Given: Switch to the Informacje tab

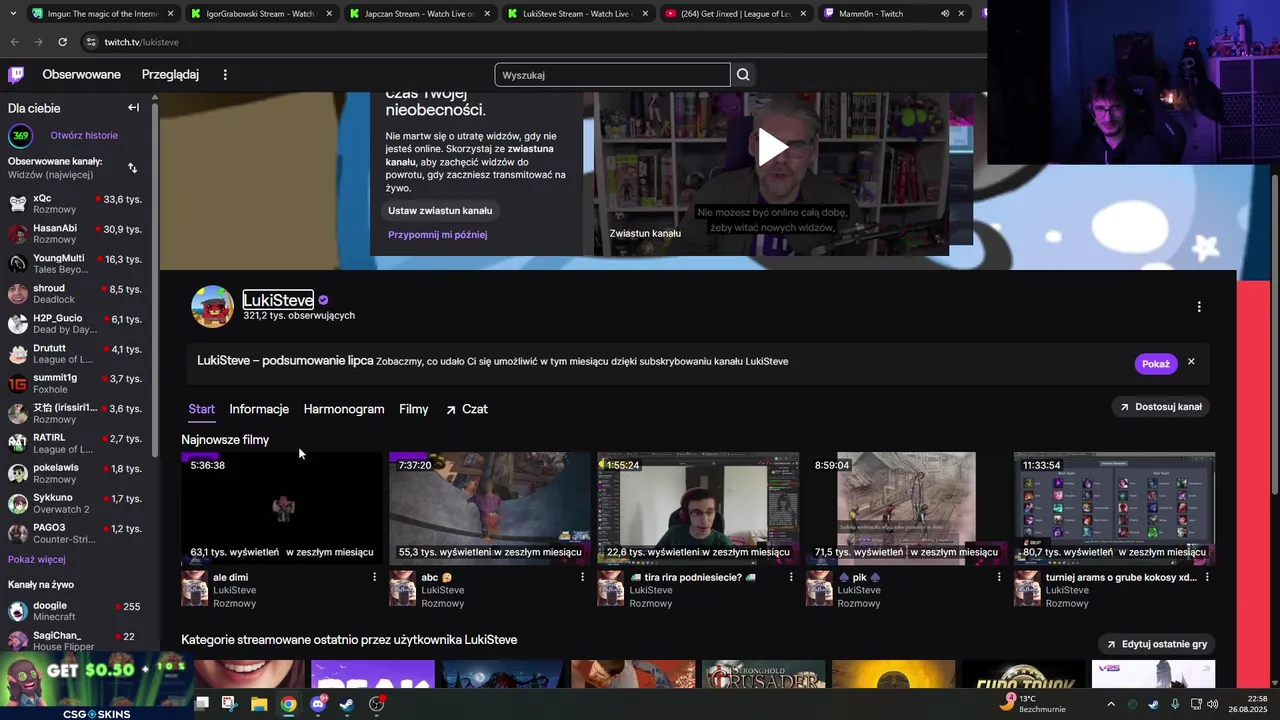Looking at the screenshot, I should click(259, 409).
